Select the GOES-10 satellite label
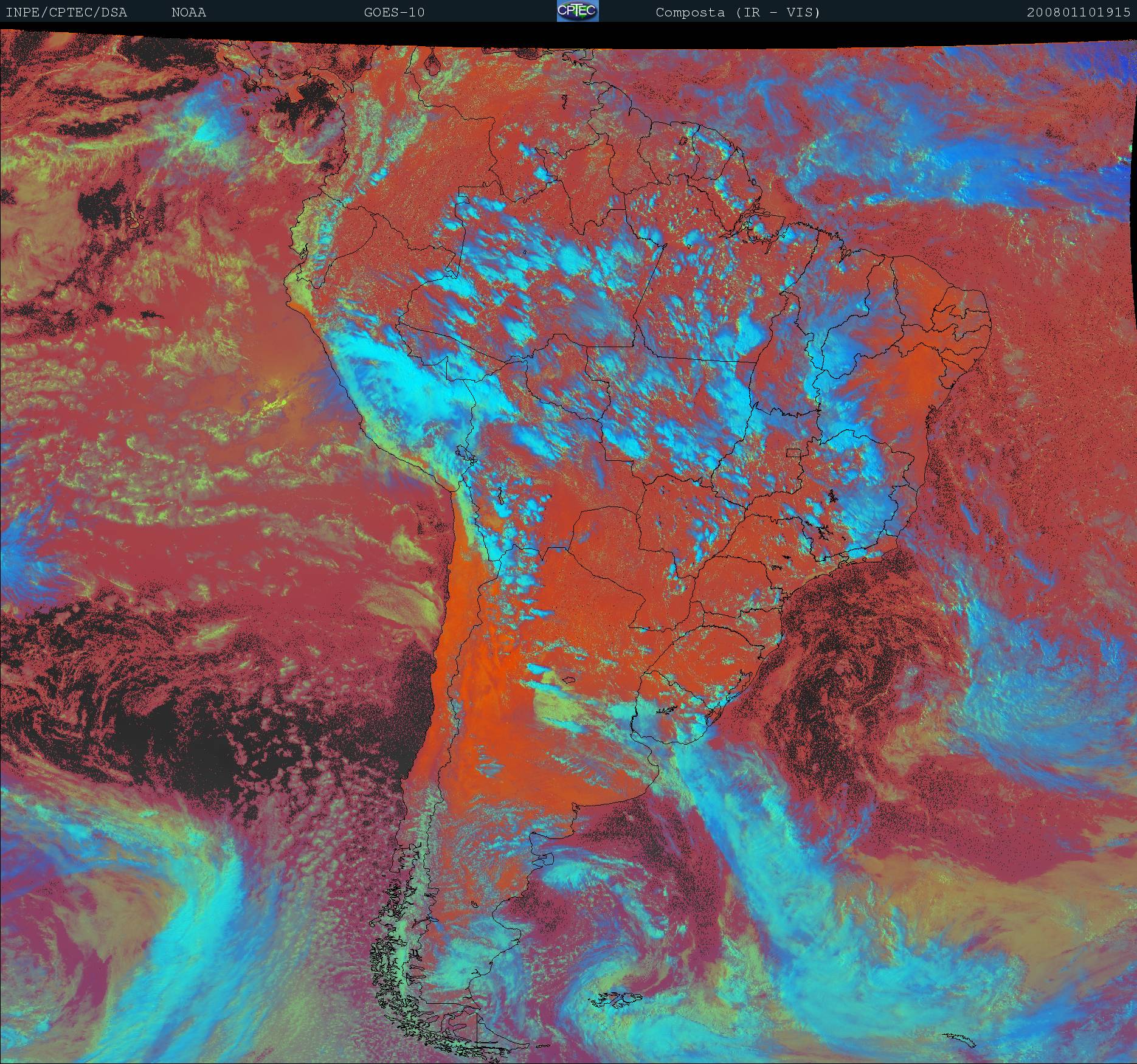Viewport: 1137px width, 1064px height. tap(394, 12)
